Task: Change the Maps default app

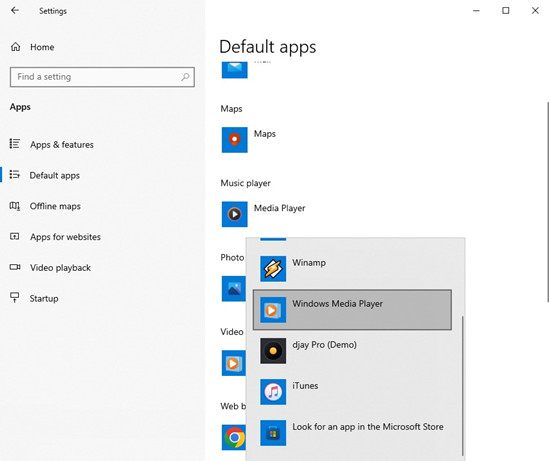Action: point(264,134)
